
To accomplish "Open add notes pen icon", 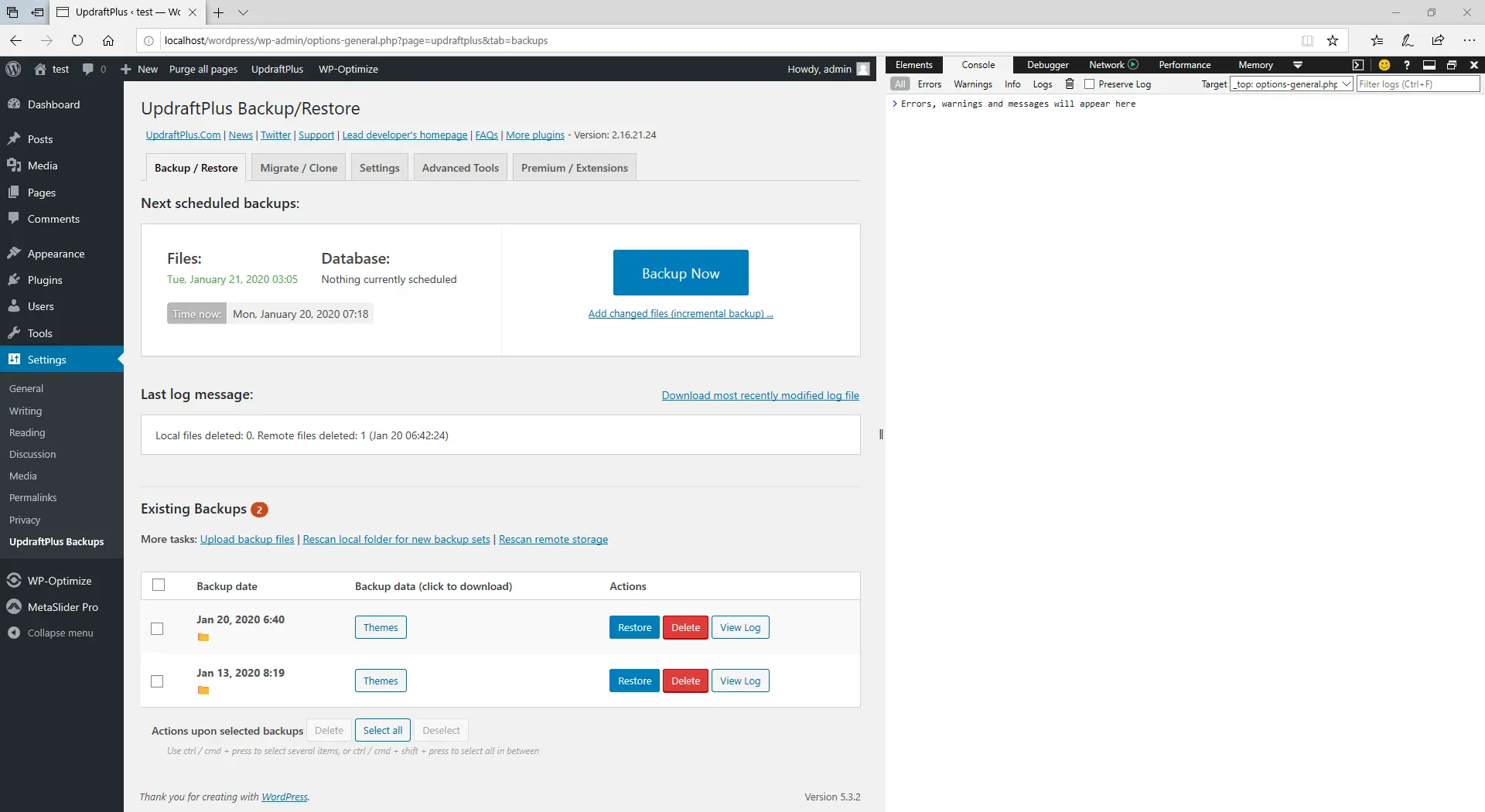I will pyautogui.click(x=1407, y=40).
